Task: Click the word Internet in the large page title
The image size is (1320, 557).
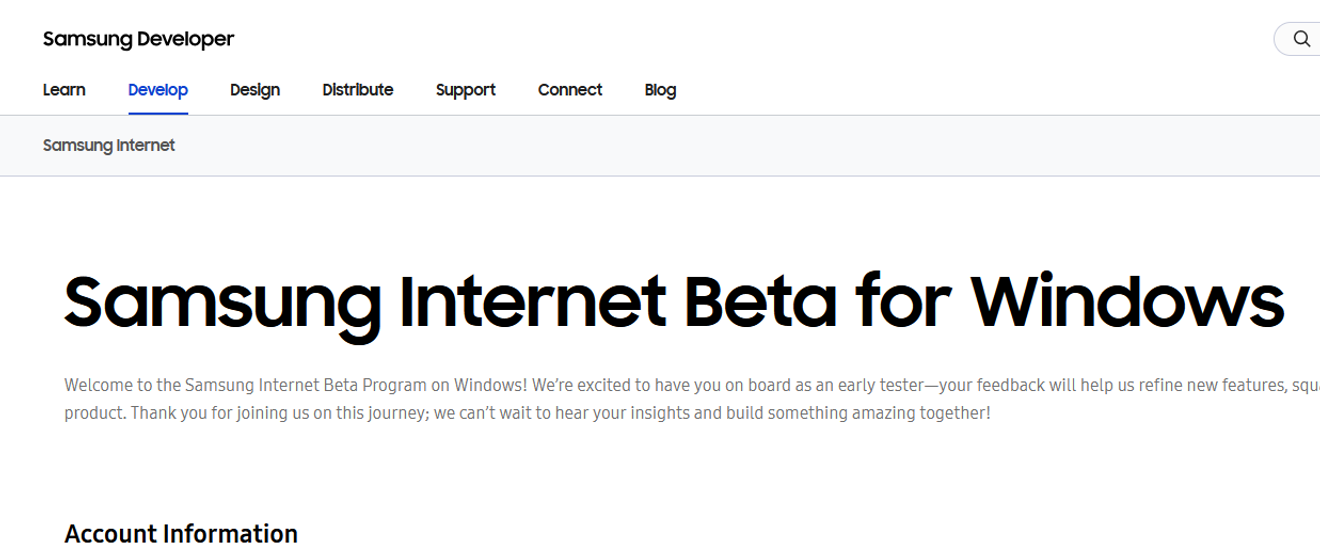Action: tap(533, 302)
